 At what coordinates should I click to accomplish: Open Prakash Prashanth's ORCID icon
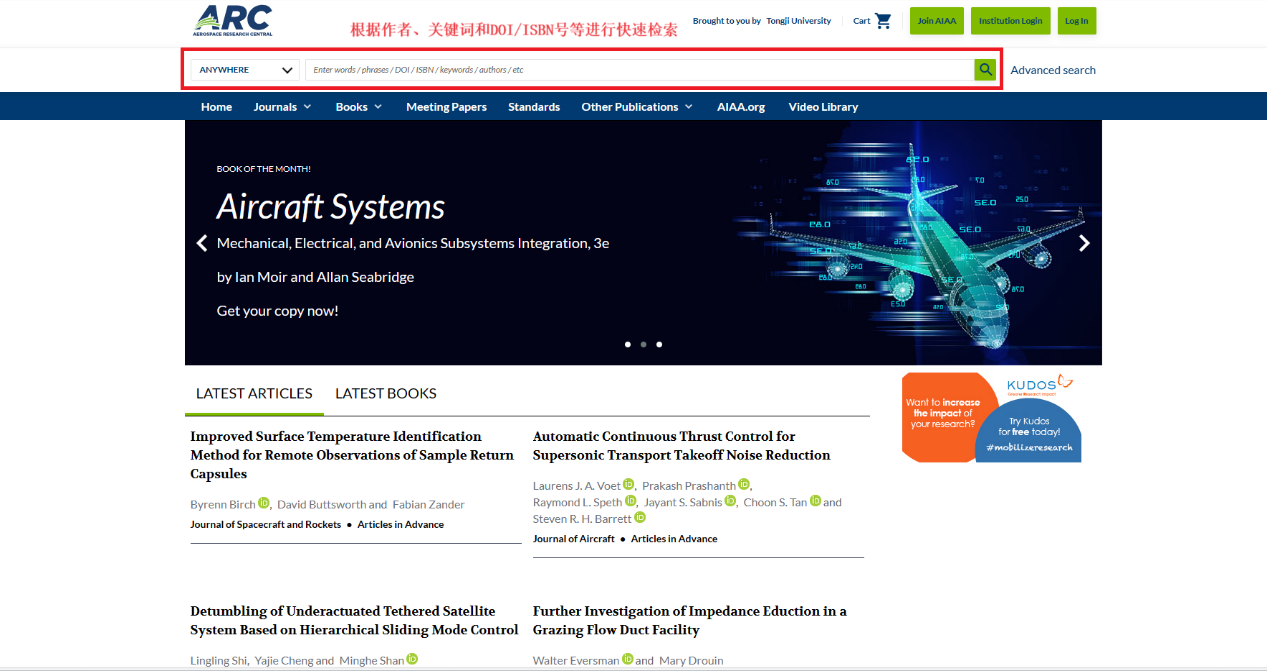[744, 485]
